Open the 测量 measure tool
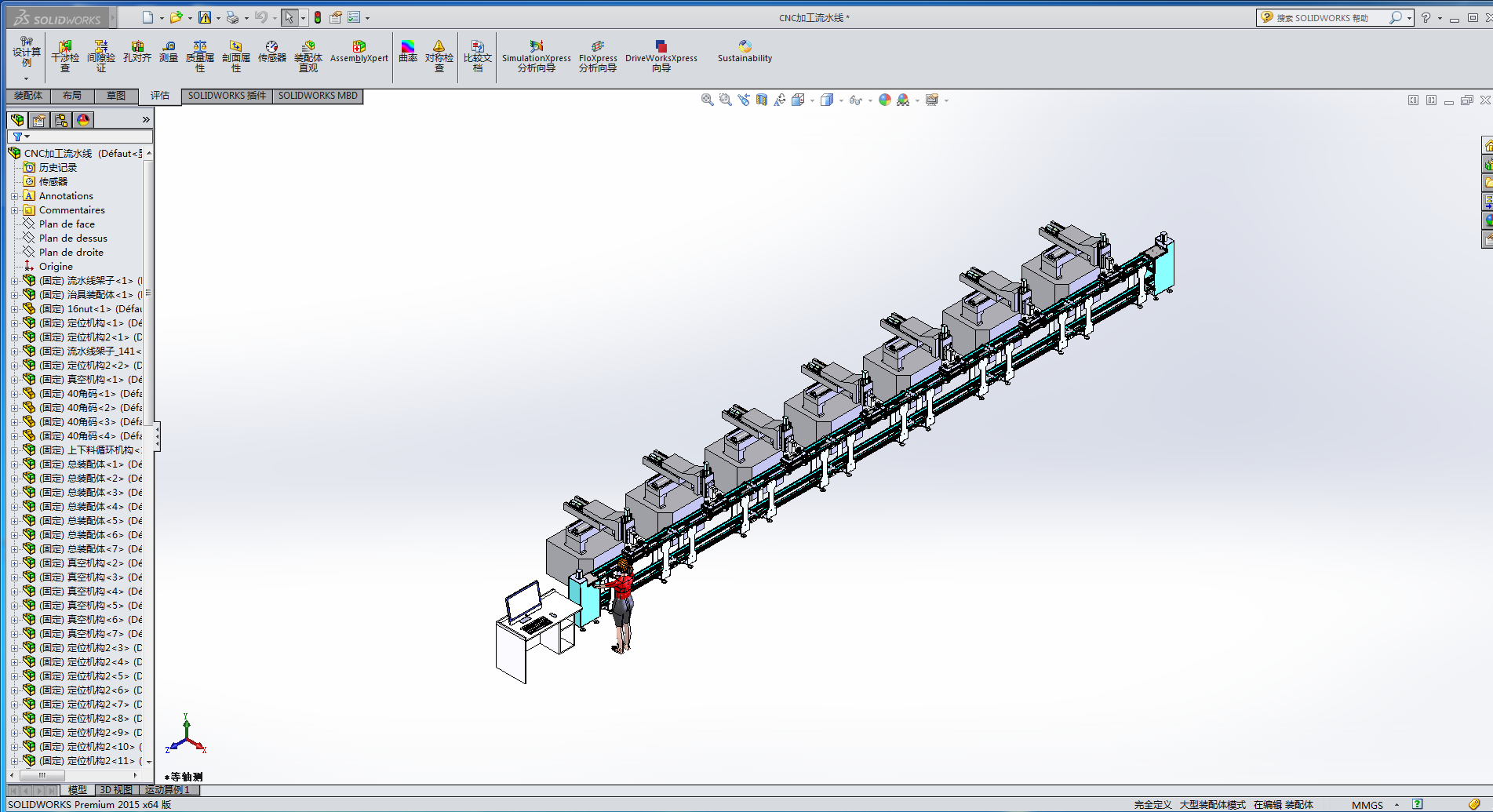 click(169, 52)
